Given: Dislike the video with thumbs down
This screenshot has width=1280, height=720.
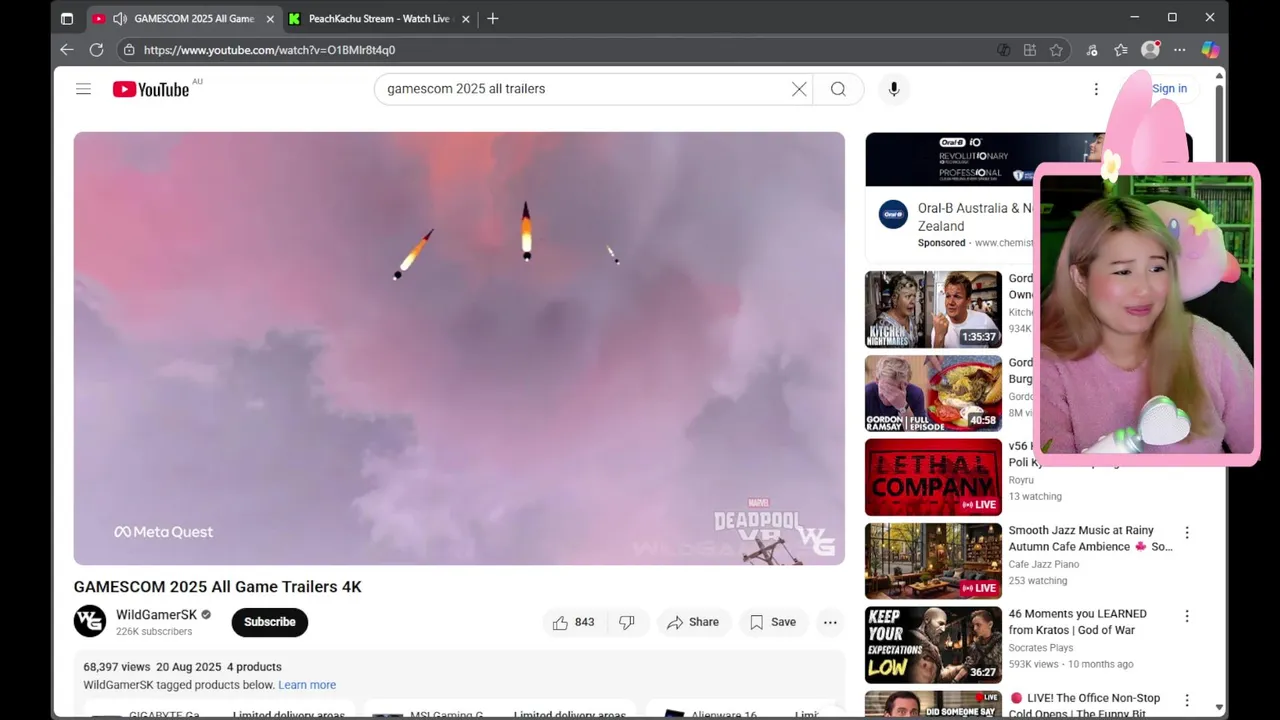Looking at the screenshot, I should point(627,622).
